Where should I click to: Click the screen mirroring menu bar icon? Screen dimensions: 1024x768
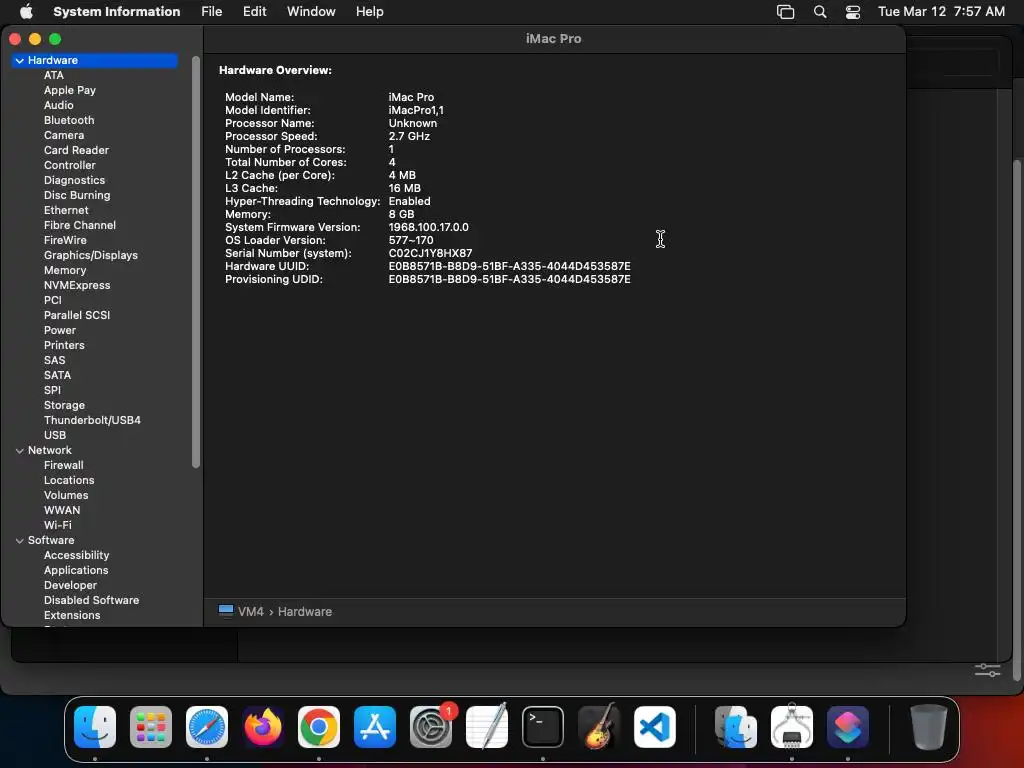(786, 12)
